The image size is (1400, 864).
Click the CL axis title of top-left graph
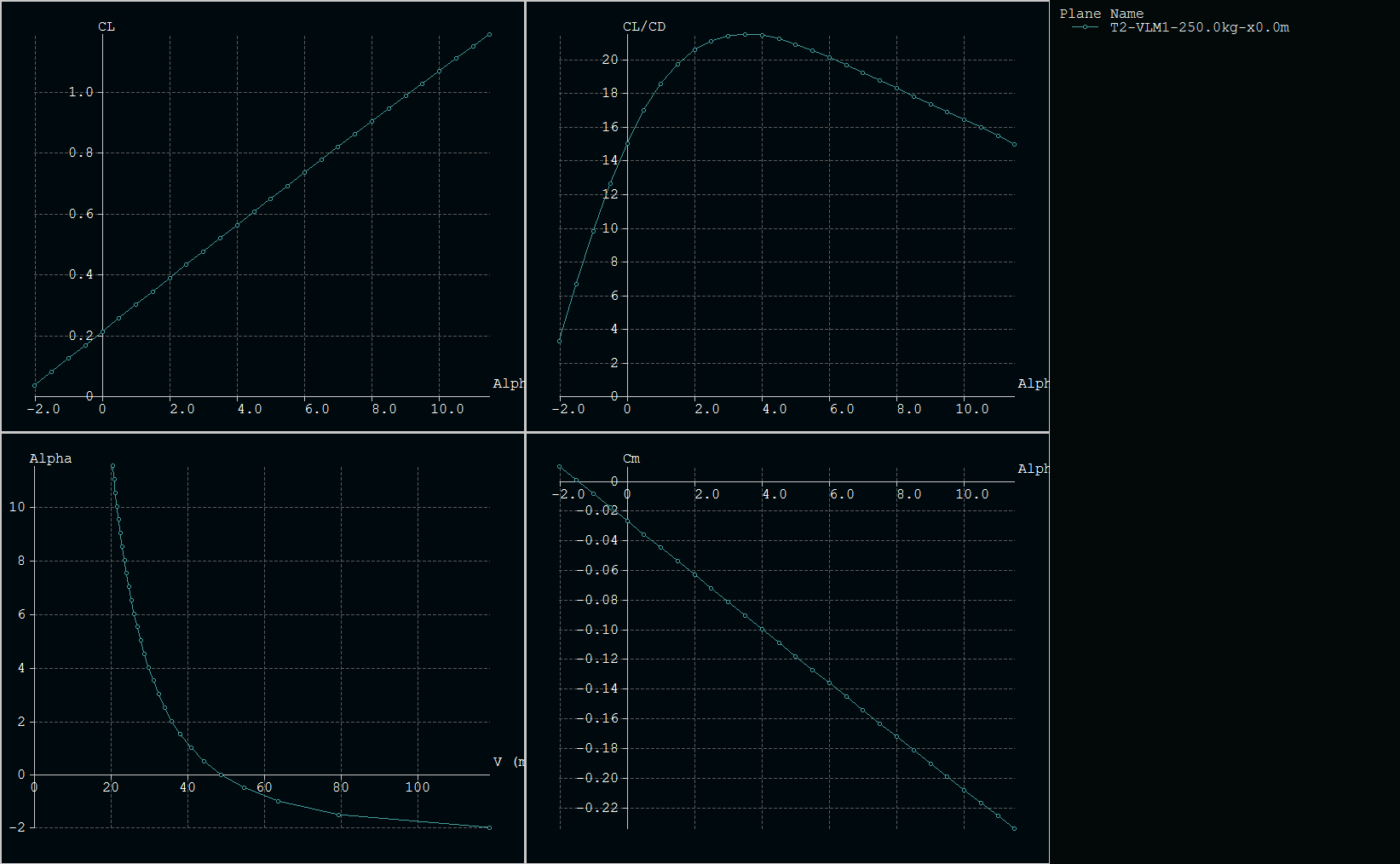[x=107, y=26]
